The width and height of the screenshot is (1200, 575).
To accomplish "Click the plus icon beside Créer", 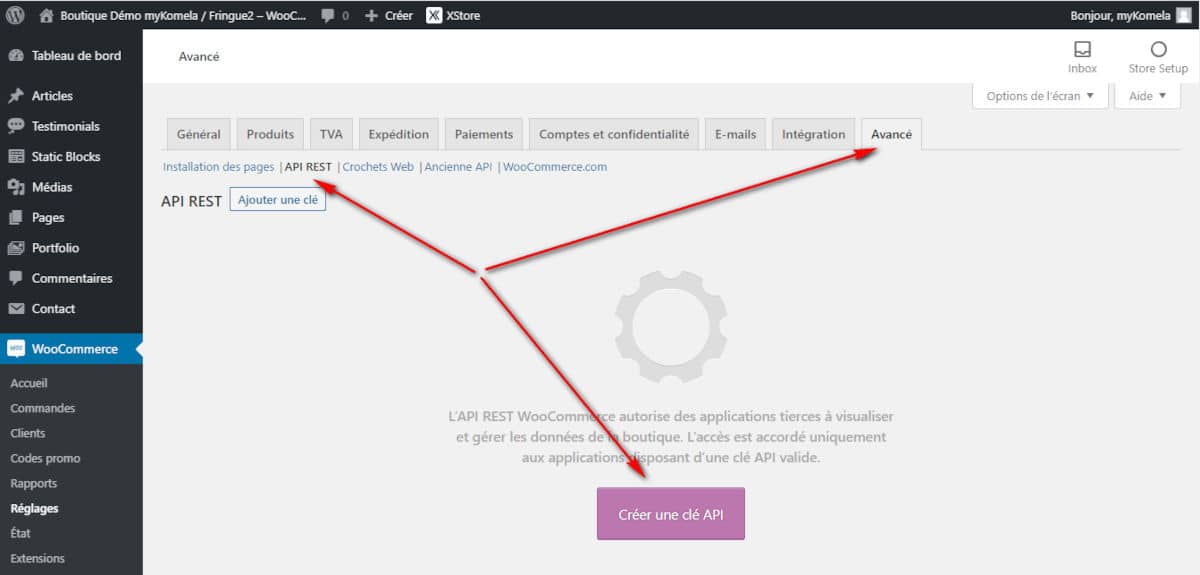I will [x=371, y=16].
